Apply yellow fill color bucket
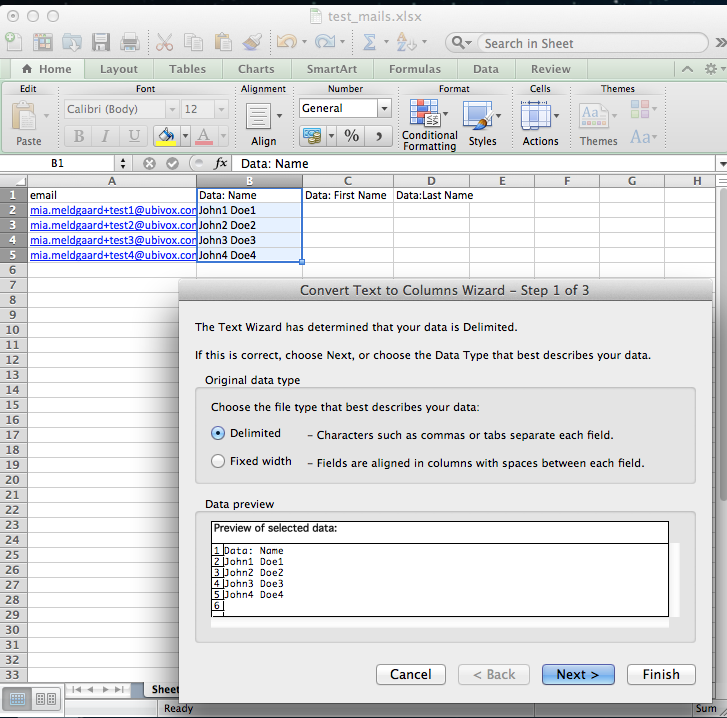This screenshot has width=727, height=718. tap(166, 136)
